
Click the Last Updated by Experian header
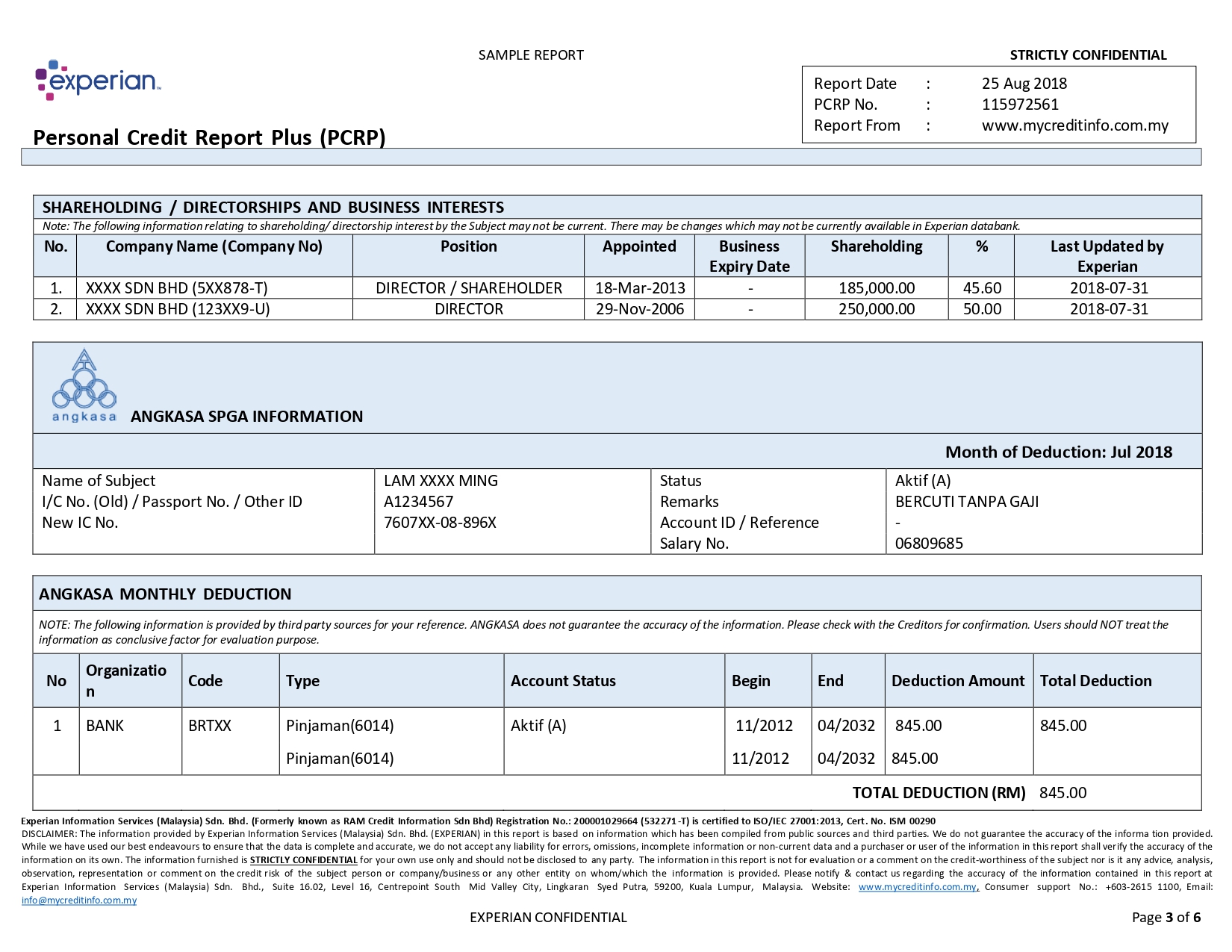click(1107, 256)
